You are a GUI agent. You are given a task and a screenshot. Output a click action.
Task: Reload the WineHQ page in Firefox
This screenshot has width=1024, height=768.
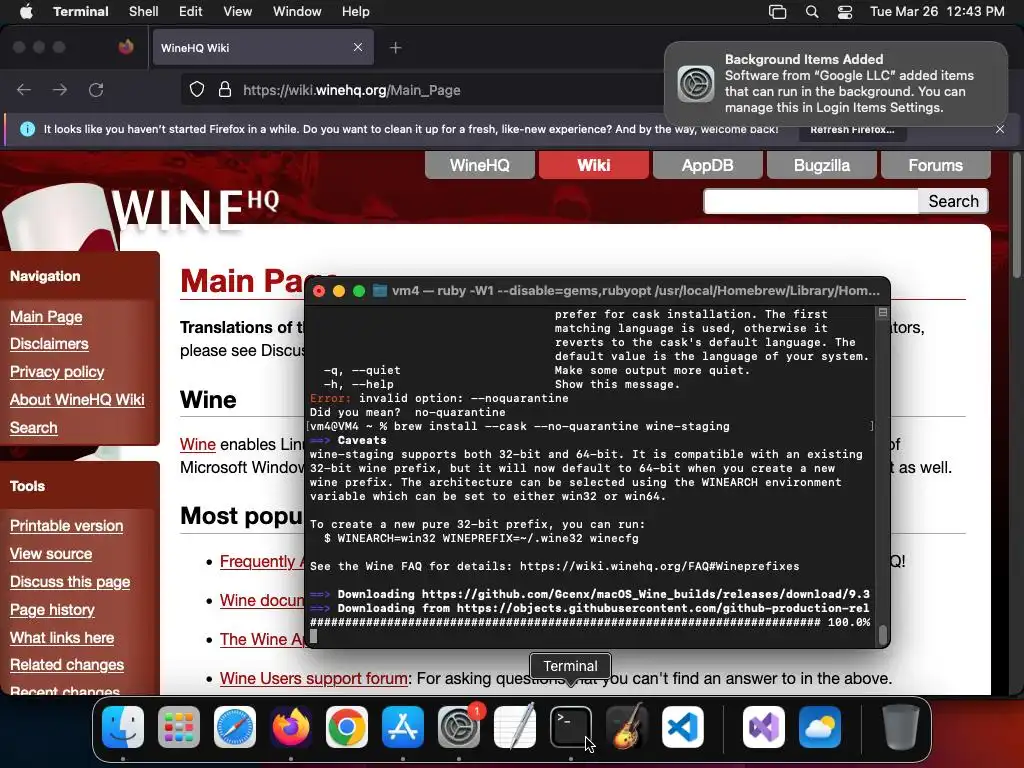(96, 89)
